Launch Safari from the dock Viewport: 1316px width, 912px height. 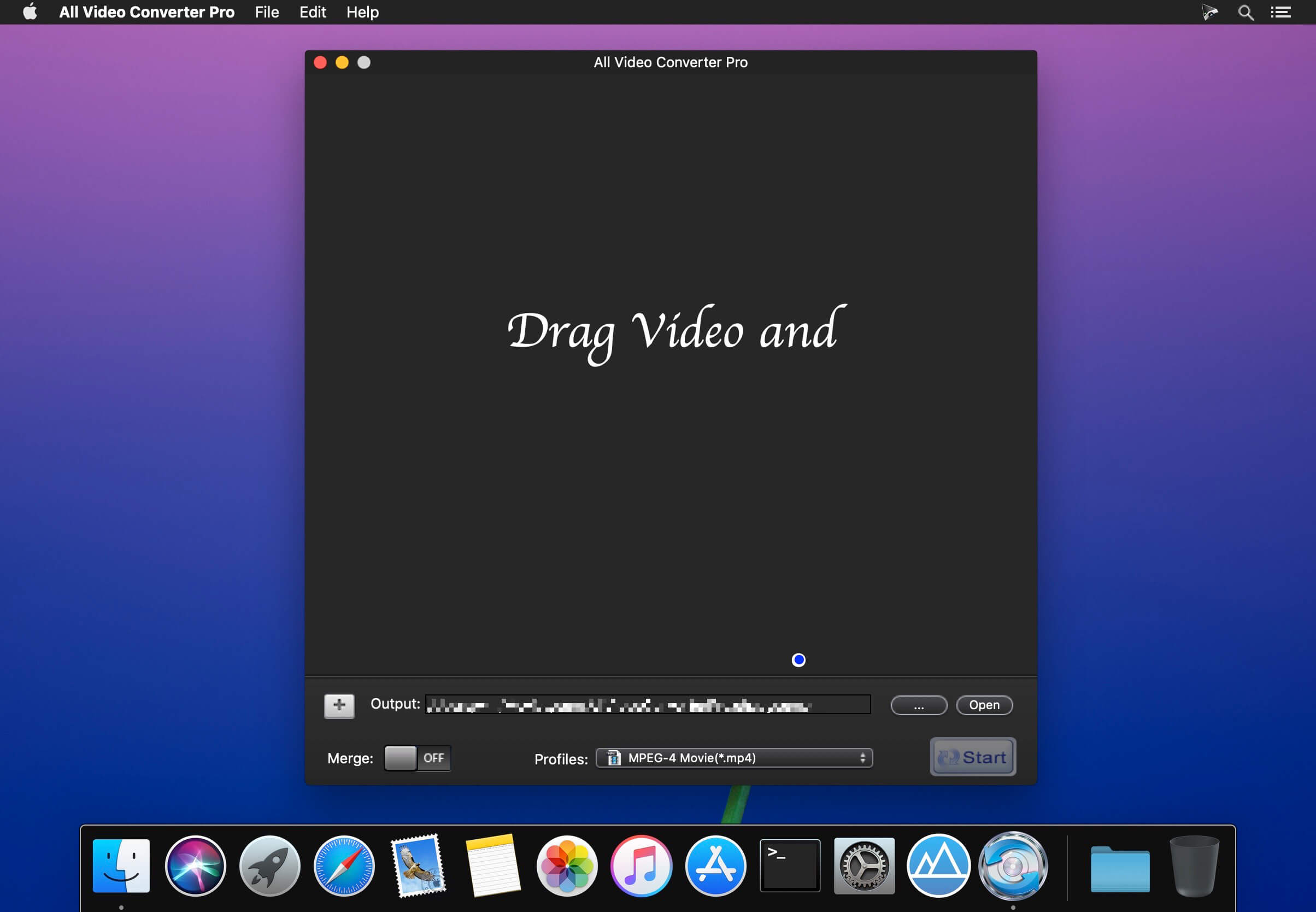pyautogui.click(x=344, y=865)
